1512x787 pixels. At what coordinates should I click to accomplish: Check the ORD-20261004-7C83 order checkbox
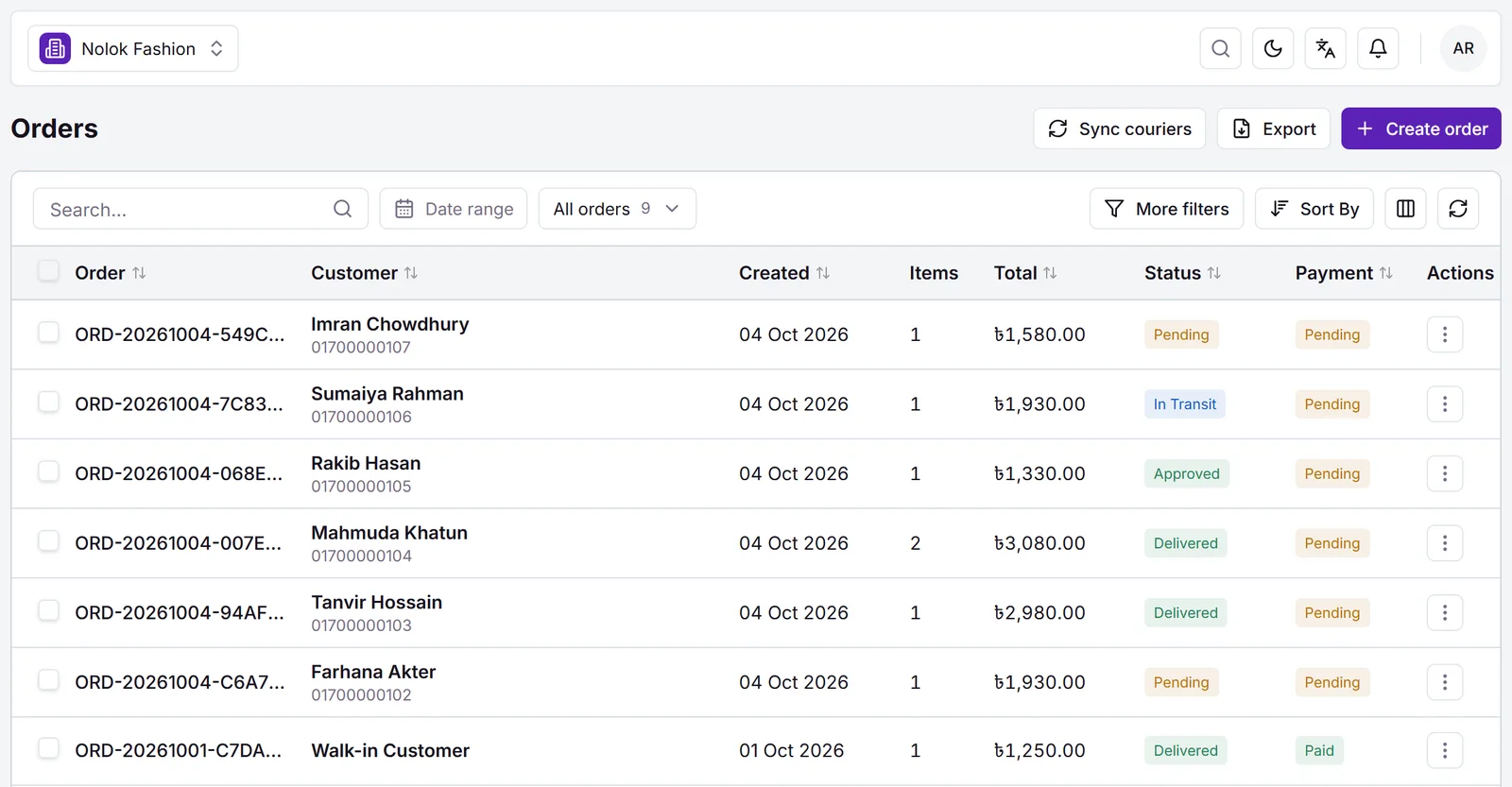coord(48,402)
